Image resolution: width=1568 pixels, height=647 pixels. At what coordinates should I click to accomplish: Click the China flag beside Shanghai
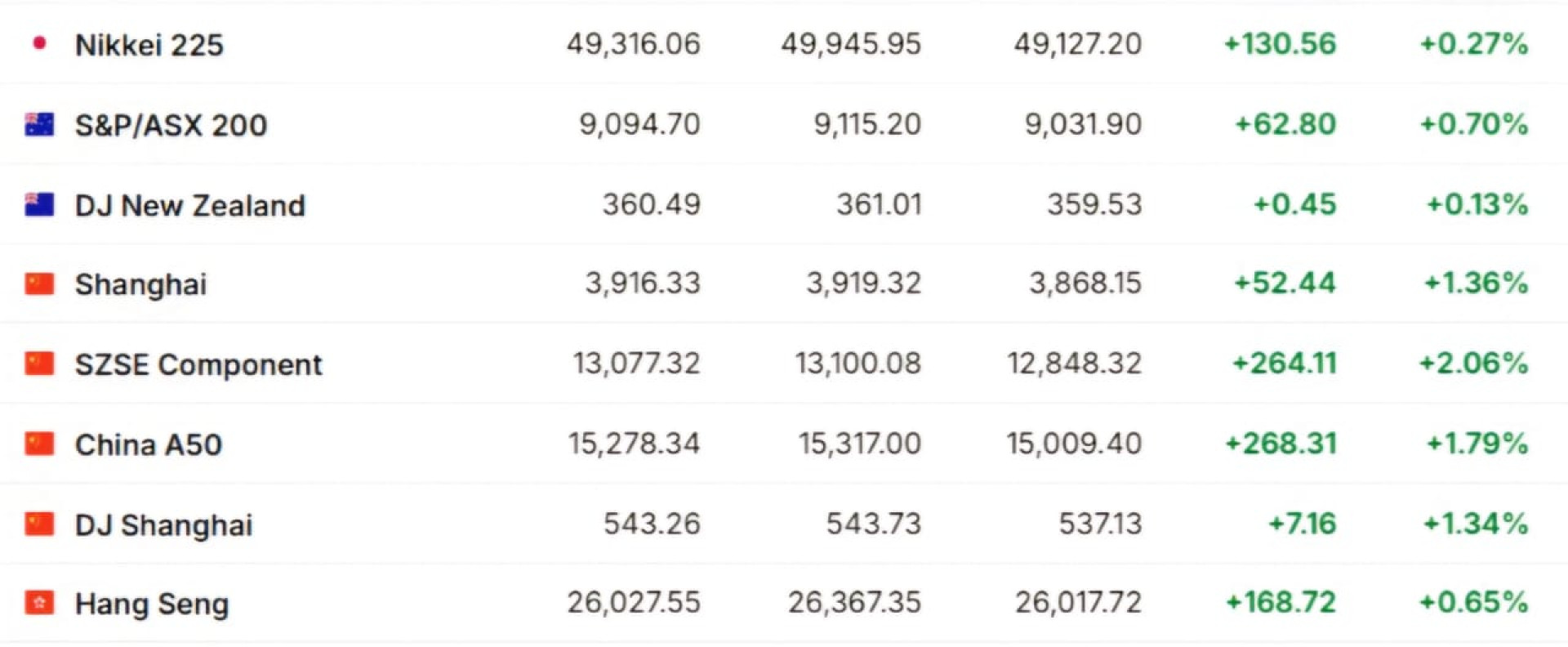point(39,283)
